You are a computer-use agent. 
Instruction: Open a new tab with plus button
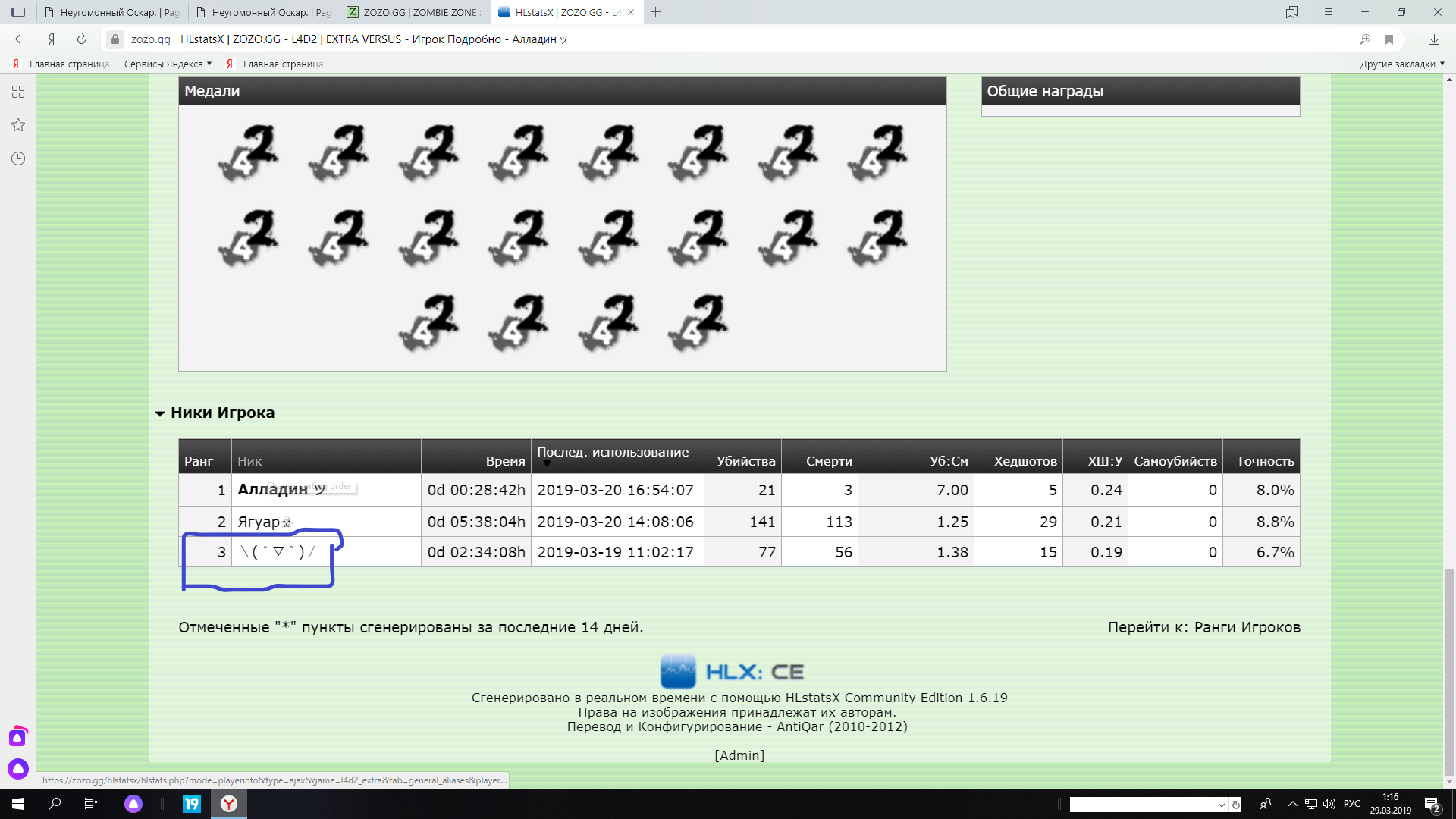coord(656,12)
